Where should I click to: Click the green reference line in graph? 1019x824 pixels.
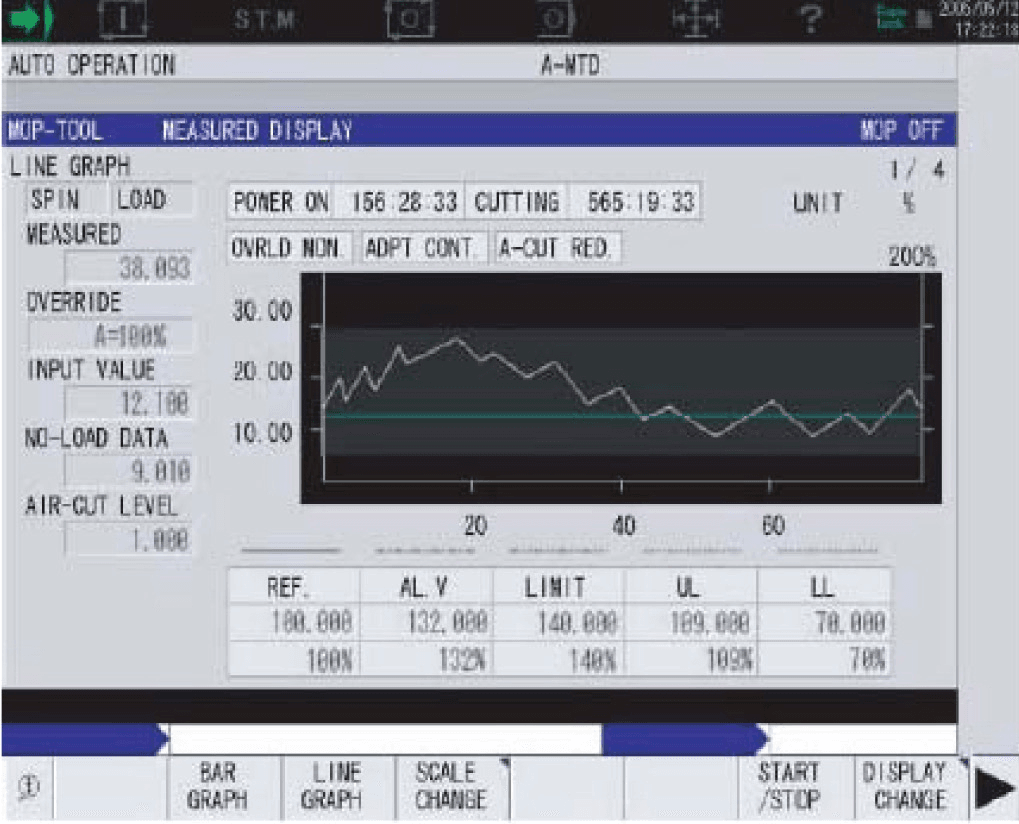623,416
